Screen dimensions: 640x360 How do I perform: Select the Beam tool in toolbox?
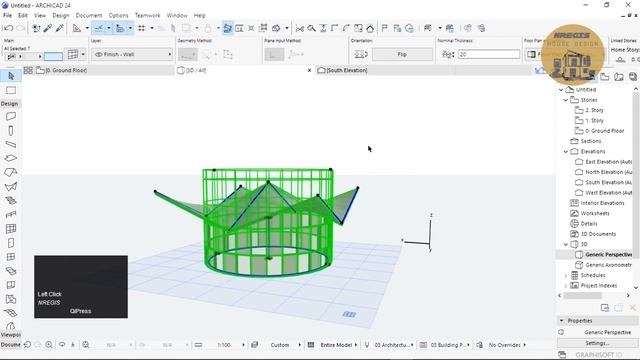pyautogui.click(x=11, y=144)
